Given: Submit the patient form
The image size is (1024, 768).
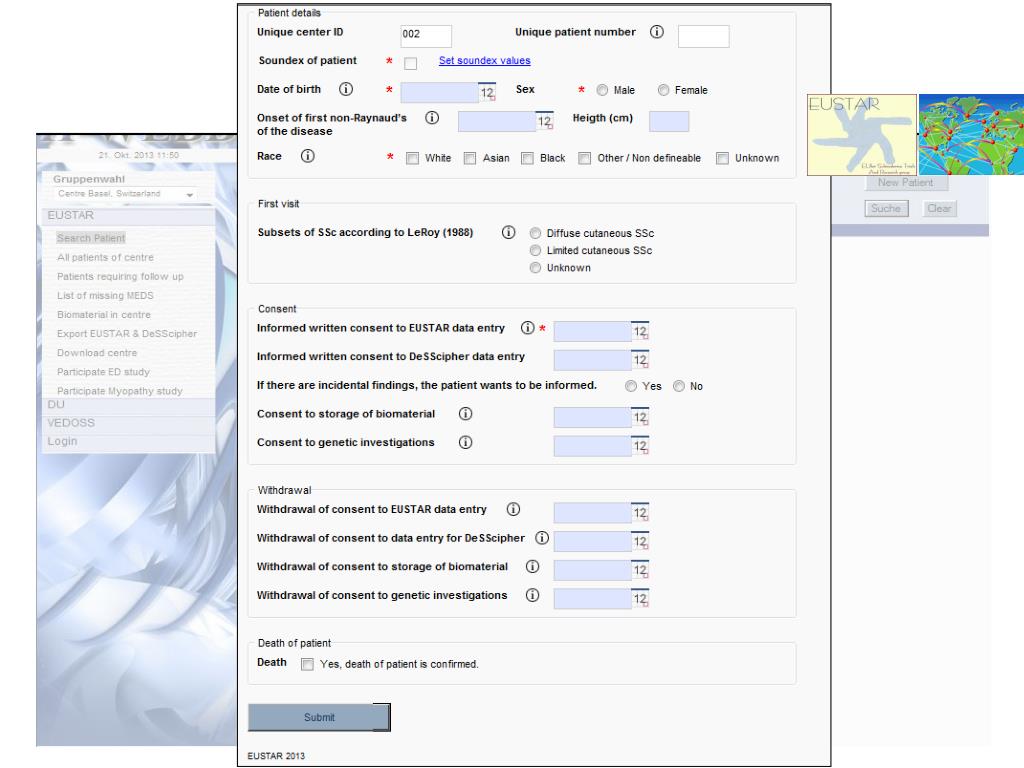Looking at the screenshot, I should pyautogui.click(x=319, y=717).
